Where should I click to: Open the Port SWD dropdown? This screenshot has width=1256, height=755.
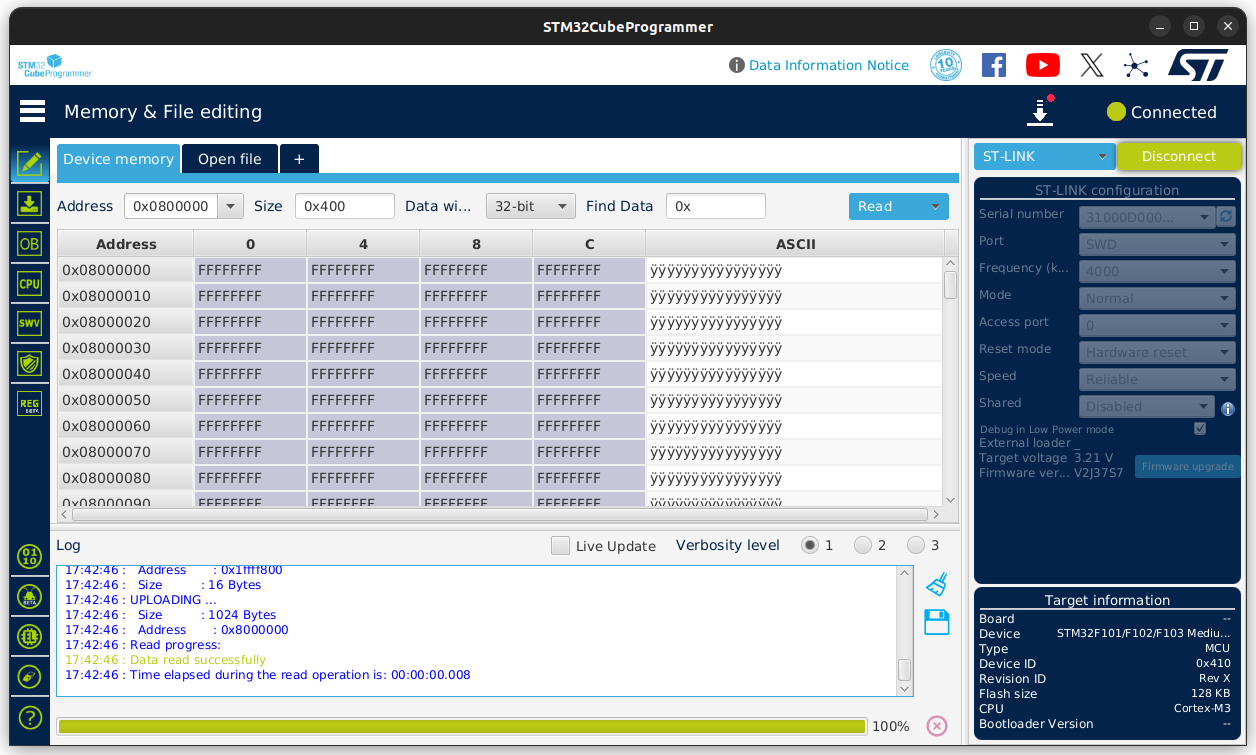click(x=1157, y=244)
